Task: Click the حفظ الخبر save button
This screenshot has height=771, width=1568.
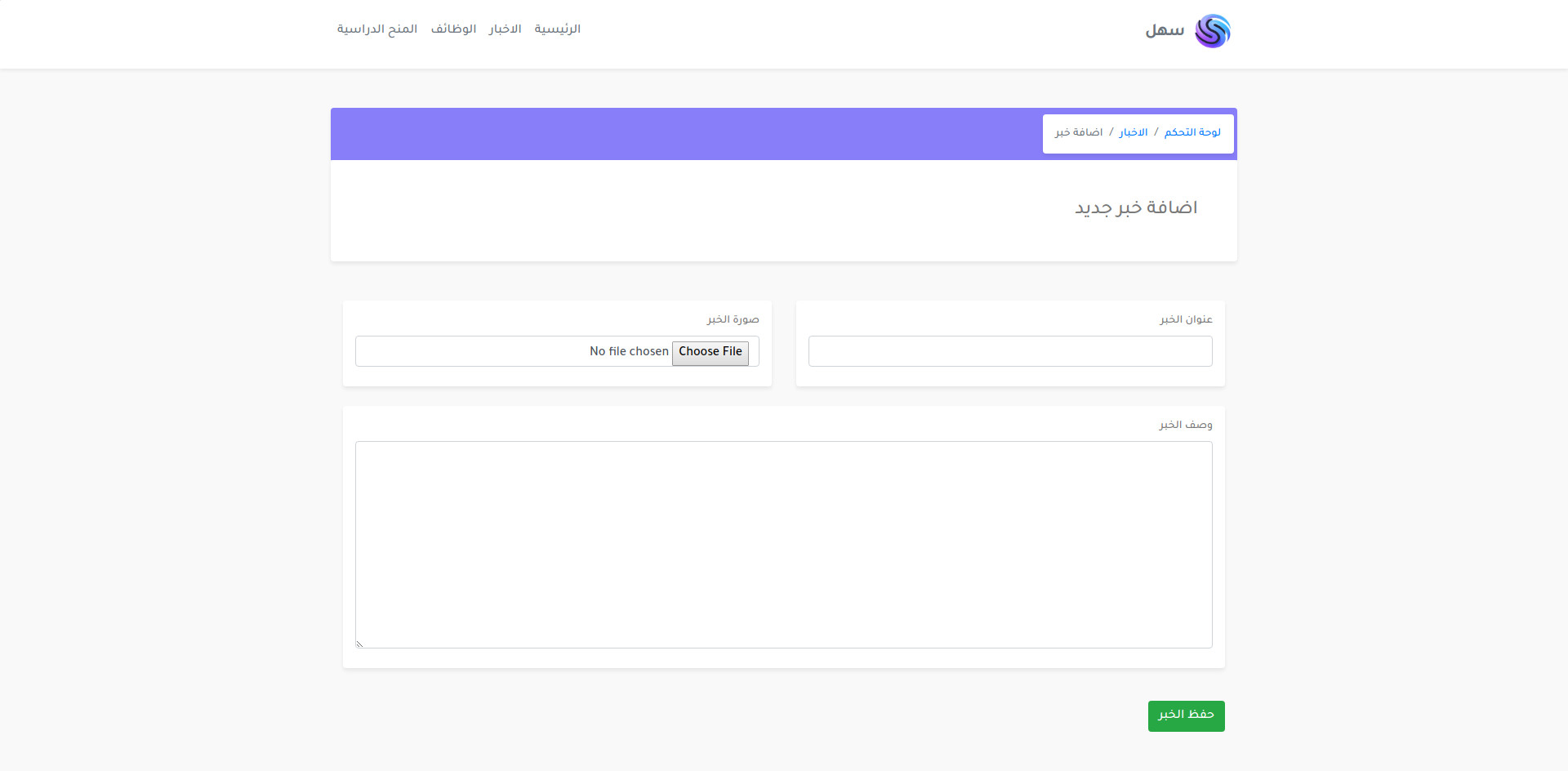Action: [x=1187, y=716]
